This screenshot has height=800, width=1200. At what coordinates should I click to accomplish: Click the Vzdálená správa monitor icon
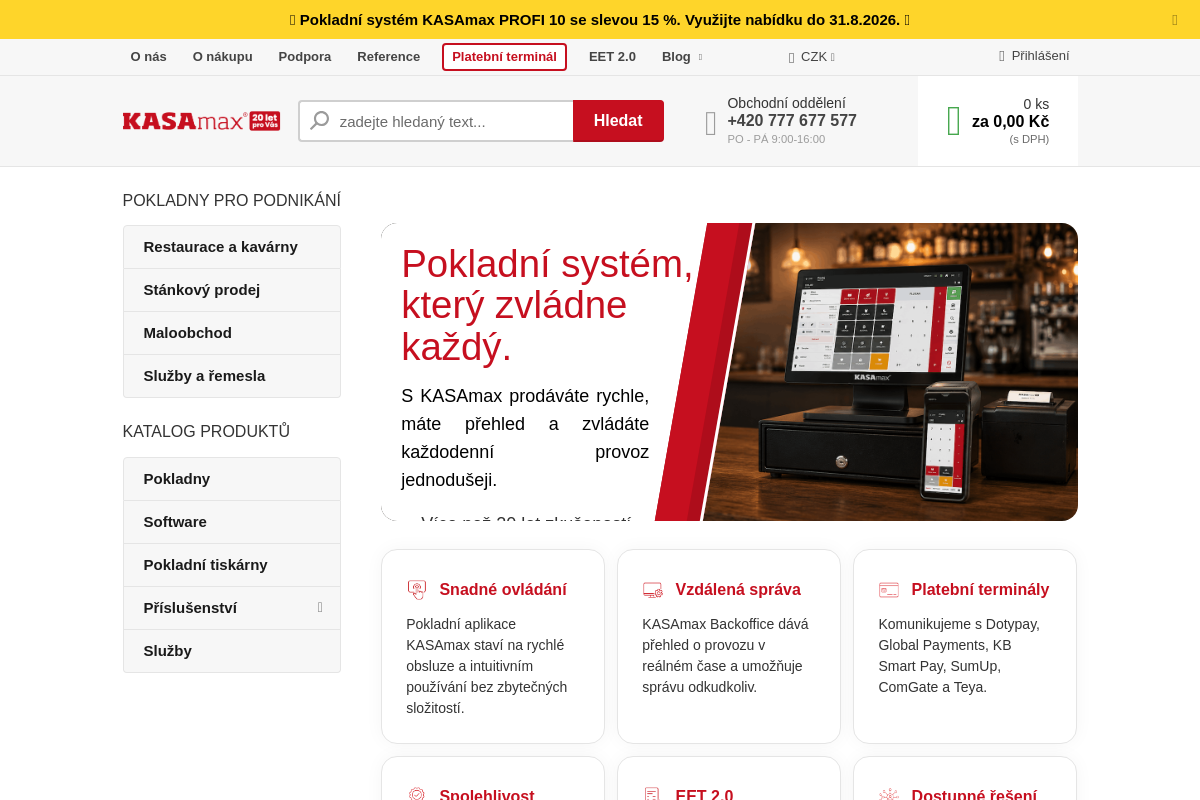[x=653, y=590]
